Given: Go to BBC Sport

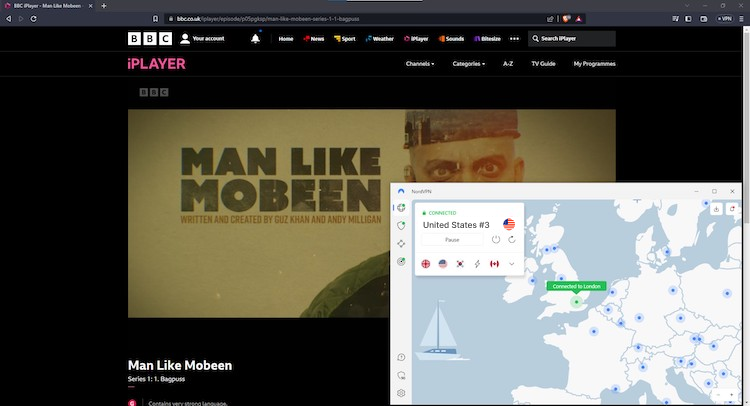Looking at the screenshot, I should point(345,39).
